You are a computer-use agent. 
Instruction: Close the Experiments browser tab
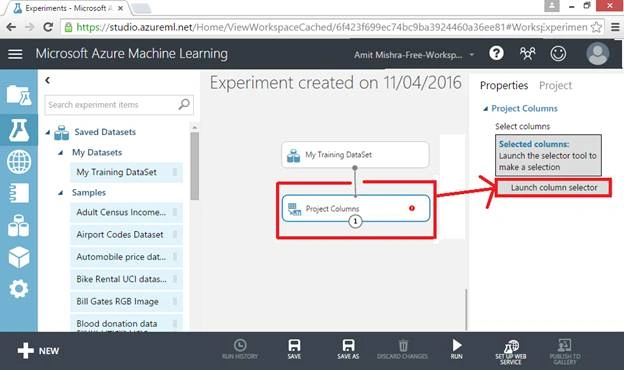[x=121, y=8]
